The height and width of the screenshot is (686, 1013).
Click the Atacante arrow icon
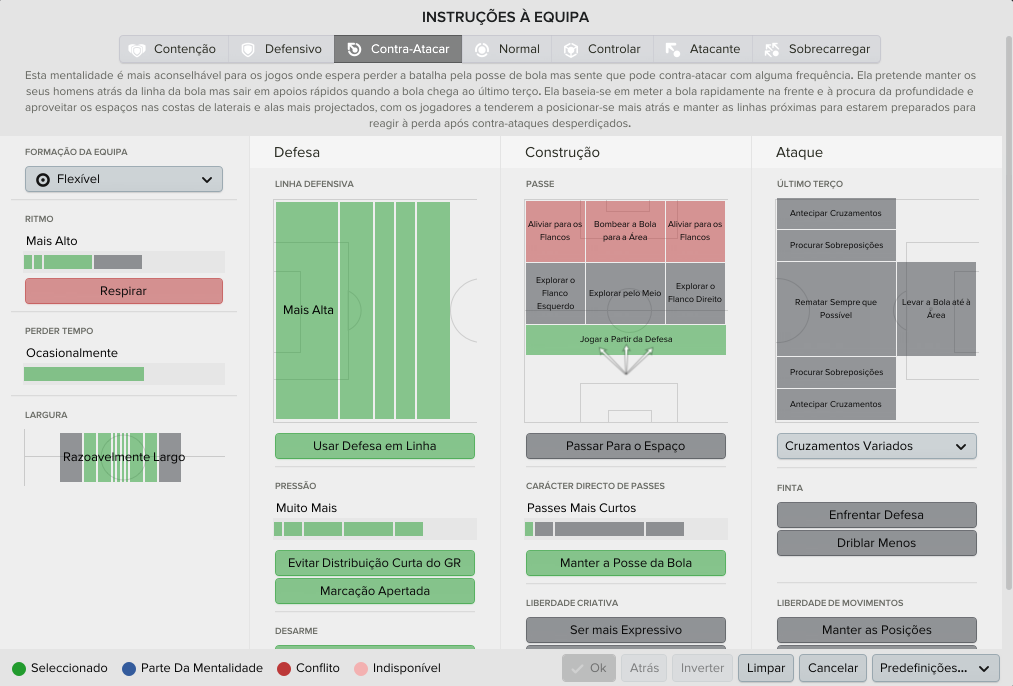673,50
